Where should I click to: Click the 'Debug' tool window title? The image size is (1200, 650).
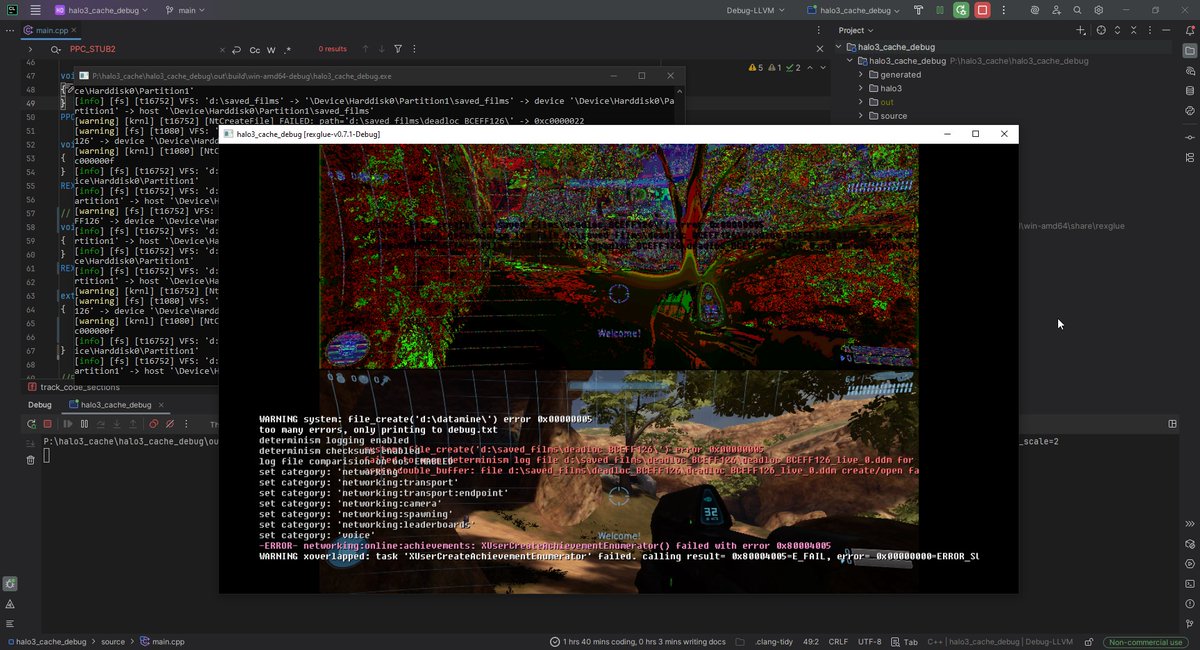(x=40, y=405)
